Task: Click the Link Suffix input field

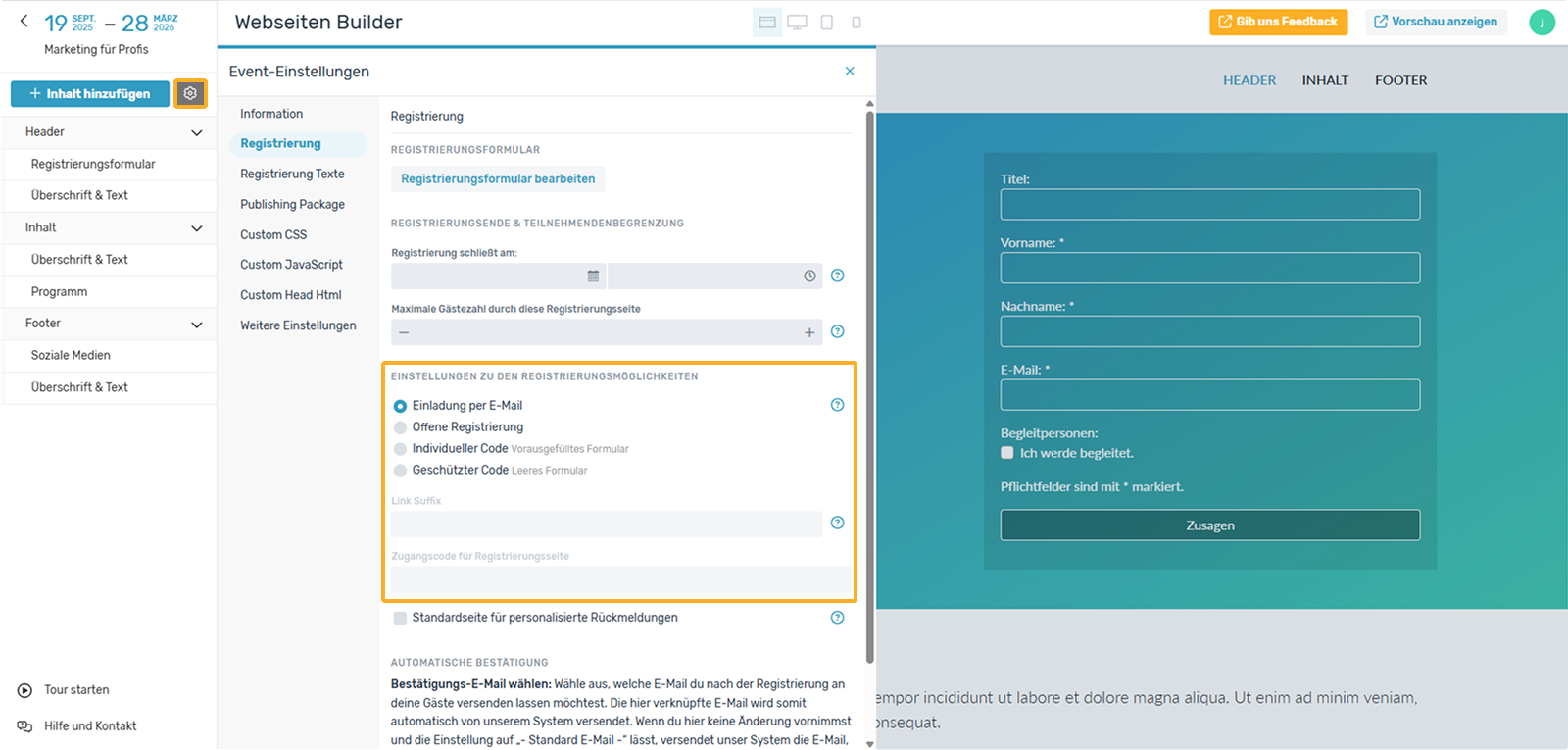Action: [x=607, y=524]
